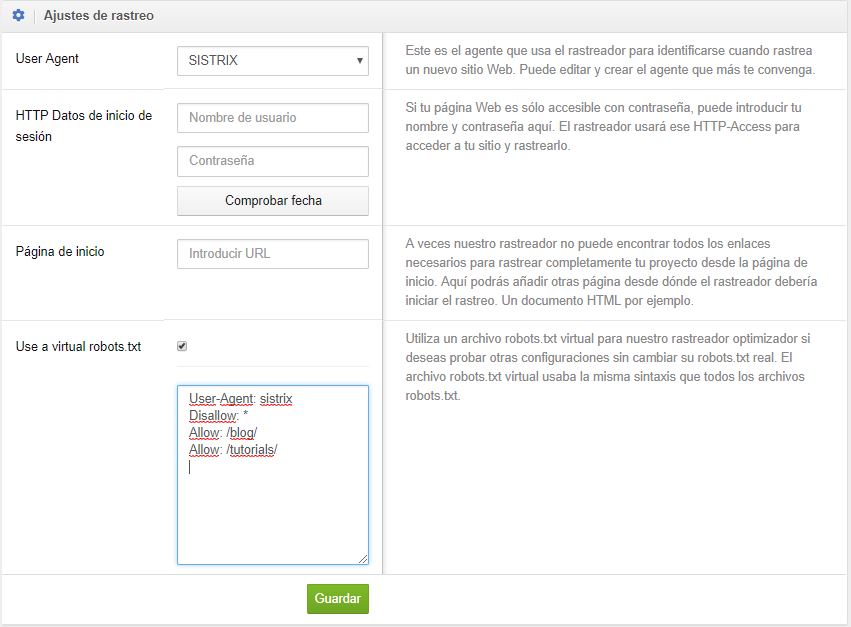Screen dimensions: 851x627
Task: Click the arrow of the User Agent select
Action: 359,61
